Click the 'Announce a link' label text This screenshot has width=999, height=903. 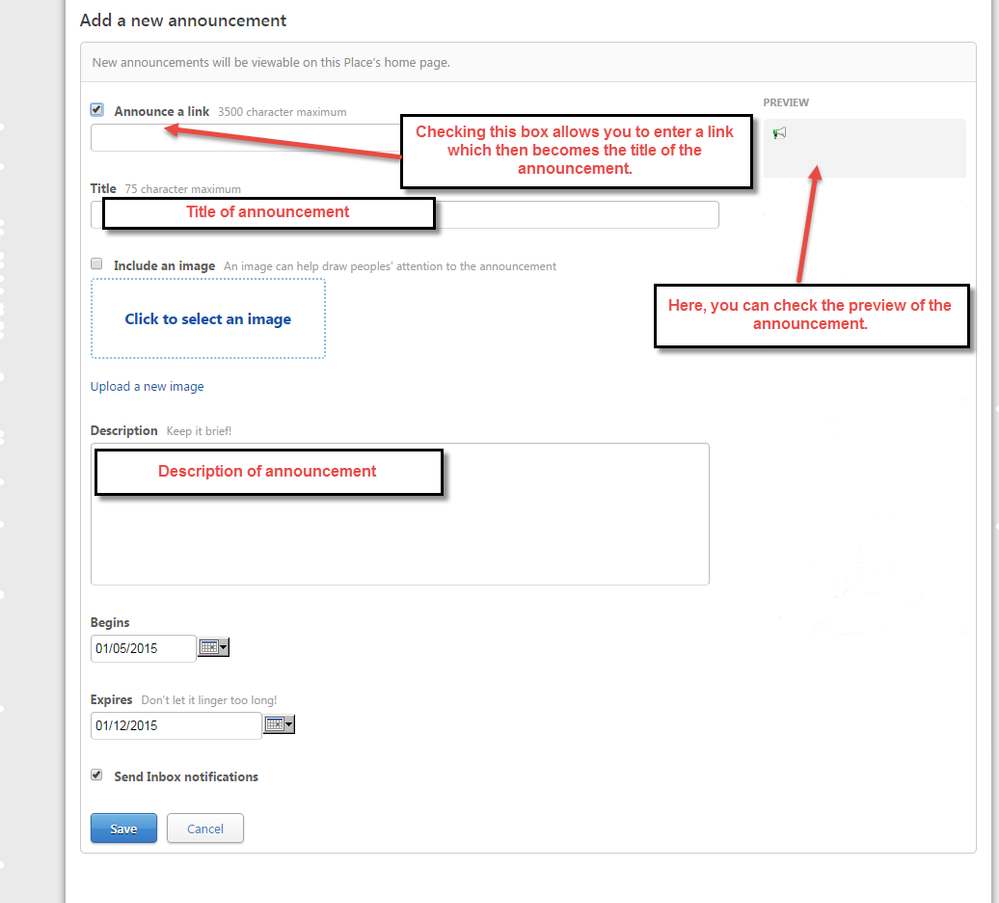[x=162, y=112]
